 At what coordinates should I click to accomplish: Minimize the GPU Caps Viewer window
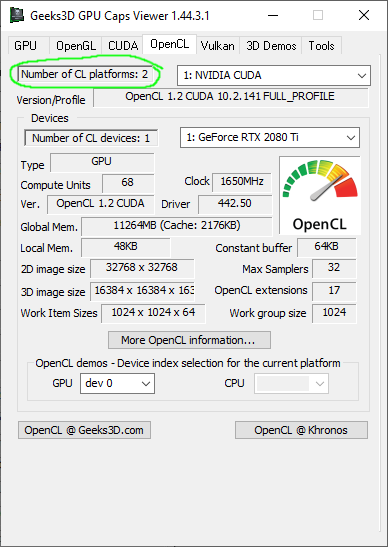click(272, 15)
